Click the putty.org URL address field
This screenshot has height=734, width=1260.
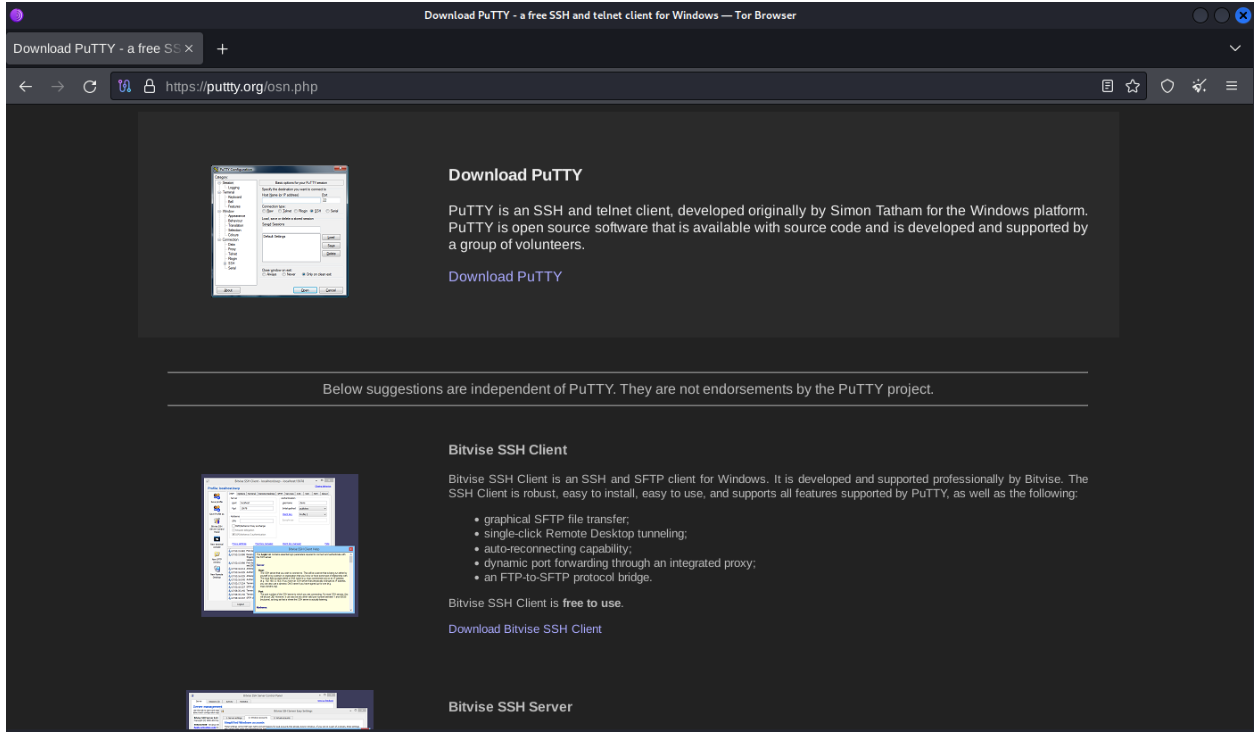point(600,87)
